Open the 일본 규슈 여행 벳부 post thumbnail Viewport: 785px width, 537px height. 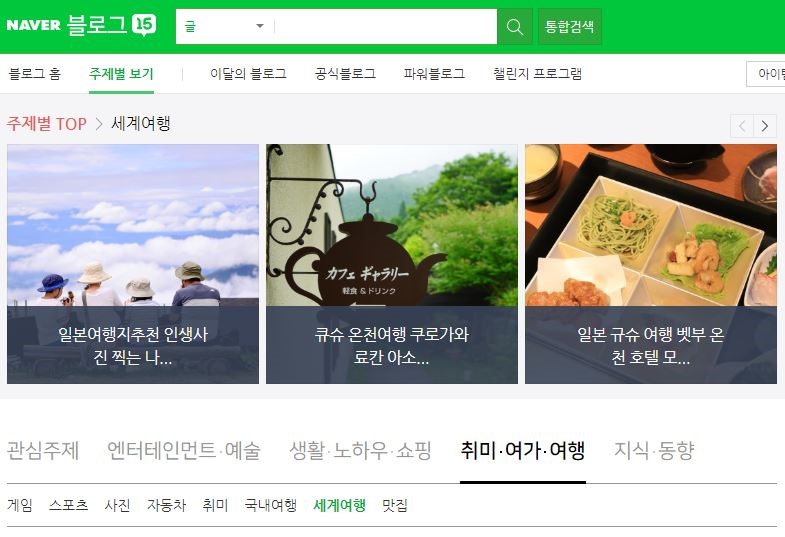[651, 264]
